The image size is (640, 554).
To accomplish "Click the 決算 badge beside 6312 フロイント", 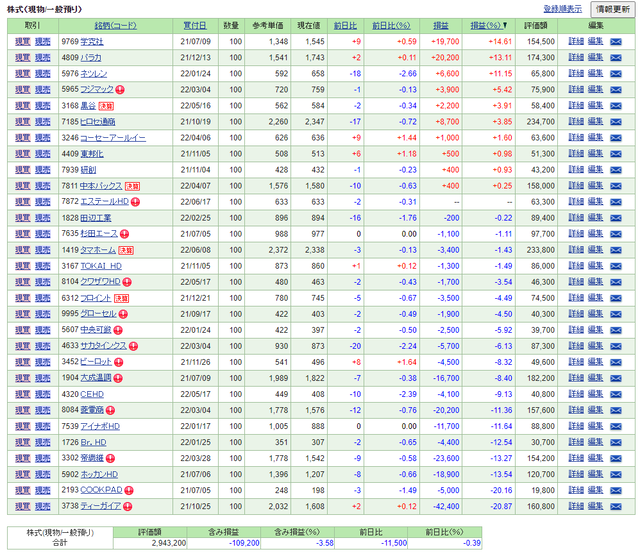I will click(121, 298).
